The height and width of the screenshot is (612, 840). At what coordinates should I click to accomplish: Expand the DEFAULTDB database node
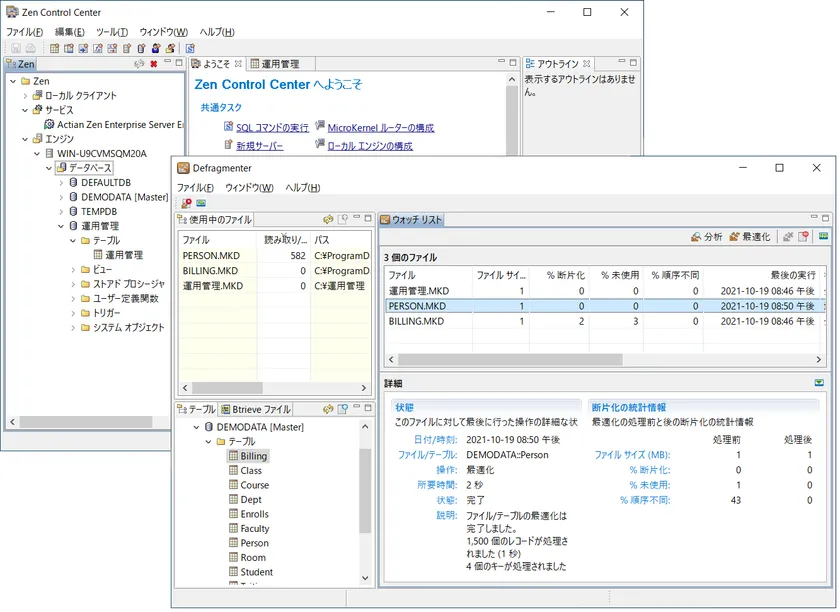[61, 183]
